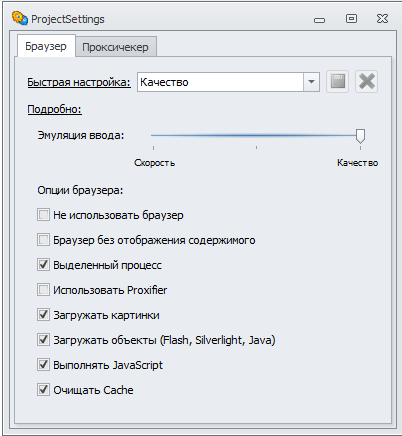Maximize the ProjectSettings window

[351, 19]
